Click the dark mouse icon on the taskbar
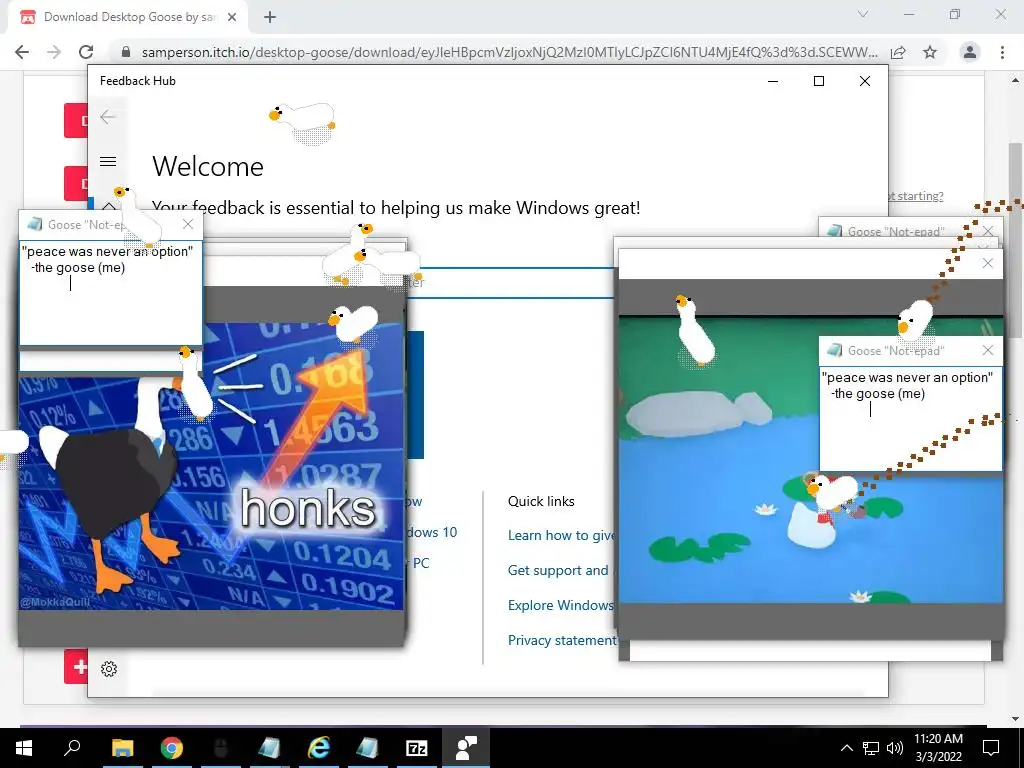The width and height of the screenshot is (1024, 768). click(x=221, y=748)
